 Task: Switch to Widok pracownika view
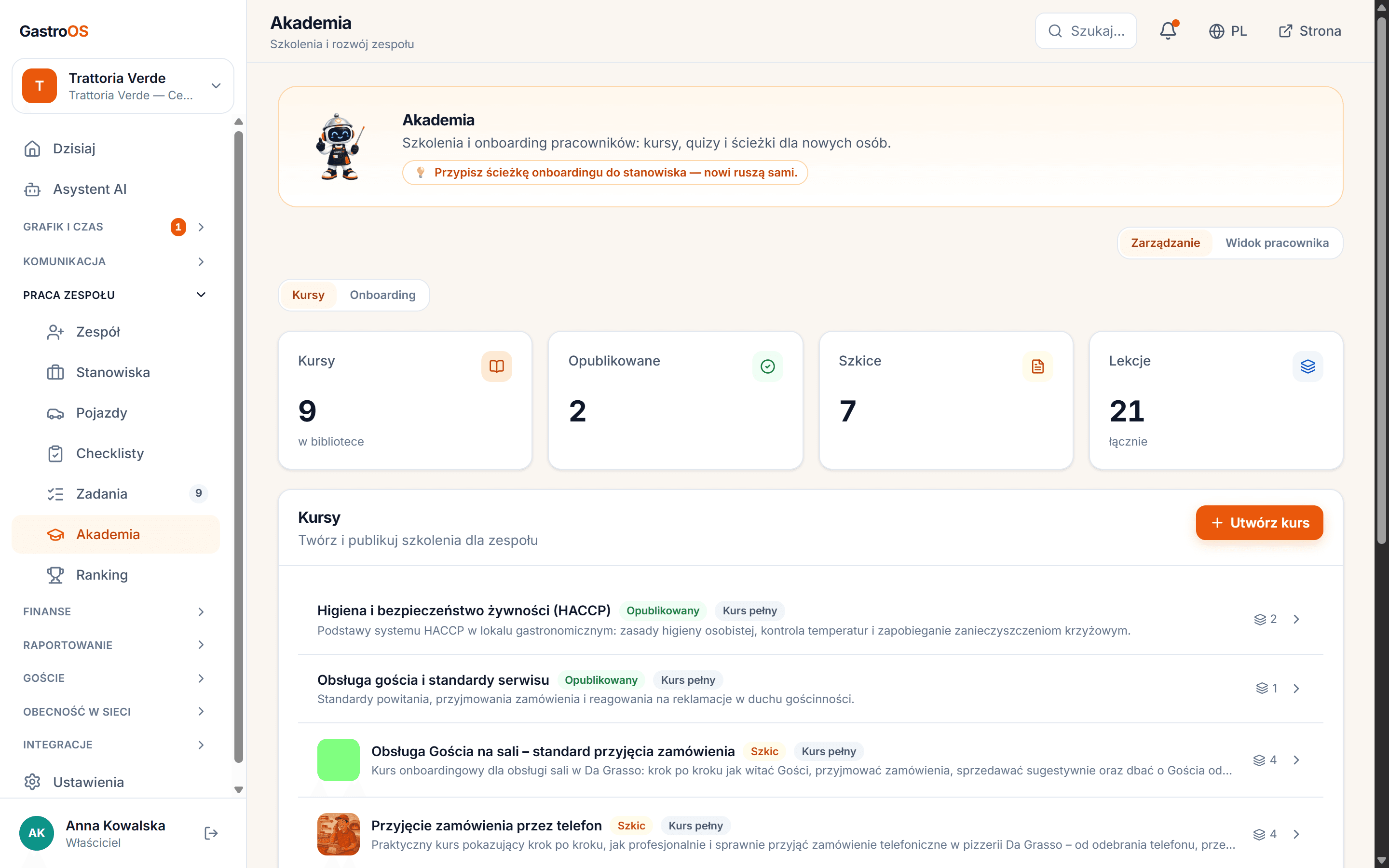coord(1277,243)
